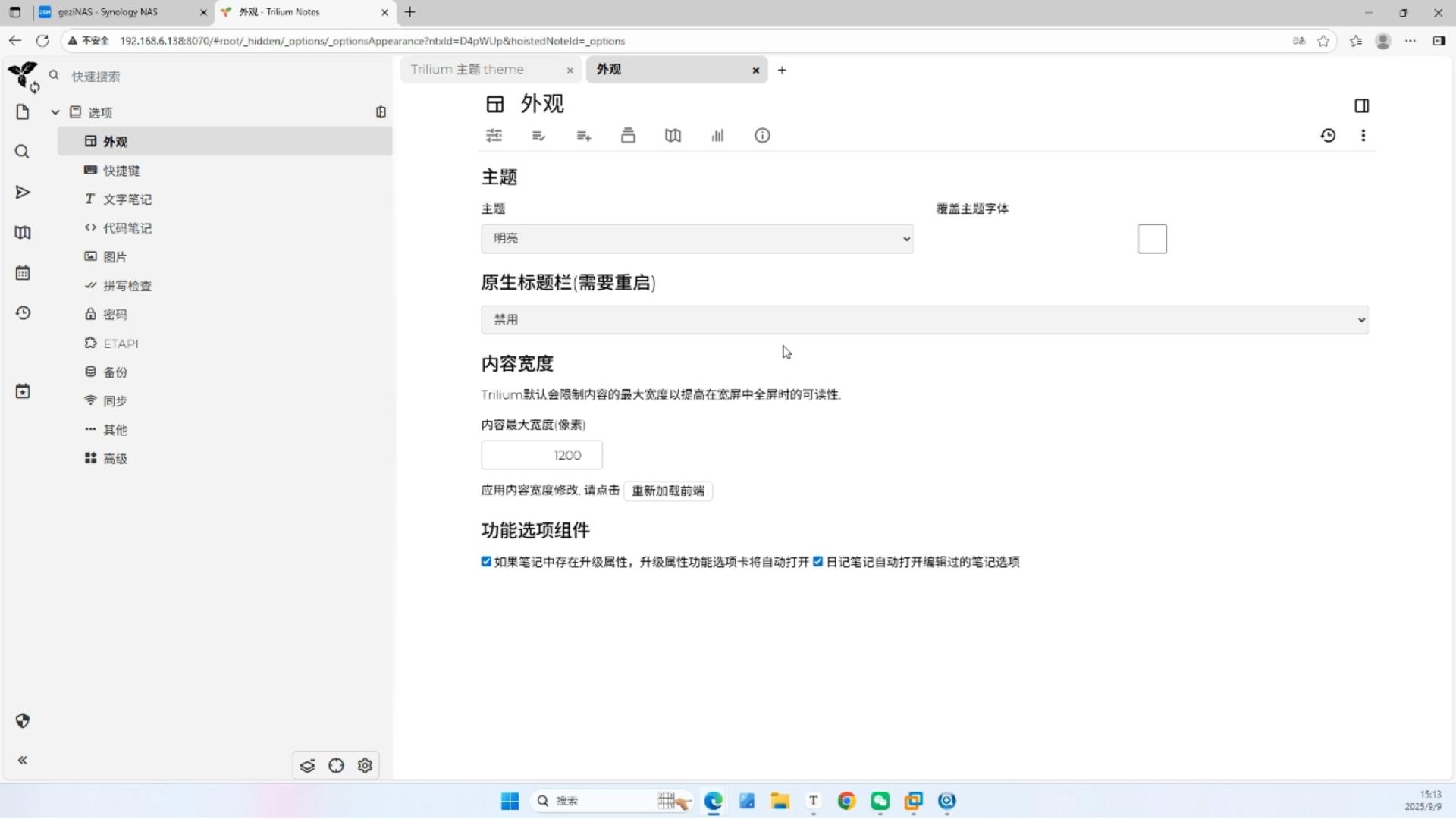
Task: Toggle override theme fonts checkbox
Action: pyautogui.click(x=1152, y=239)
